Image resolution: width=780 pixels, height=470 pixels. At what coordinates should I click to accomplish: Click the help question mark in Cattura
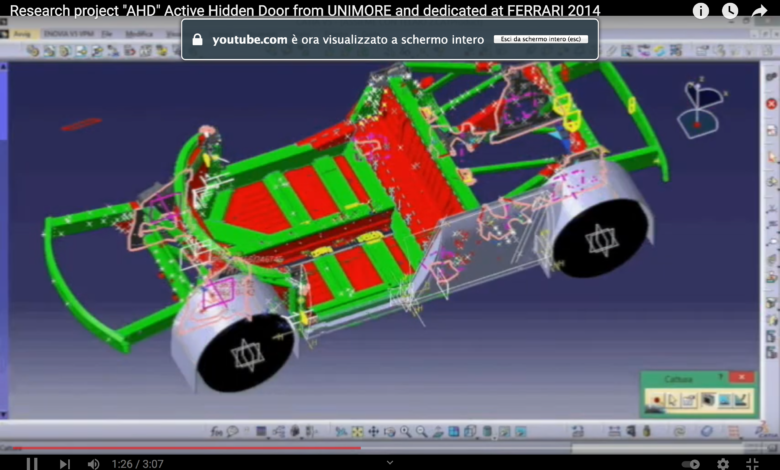click(720, 378)
